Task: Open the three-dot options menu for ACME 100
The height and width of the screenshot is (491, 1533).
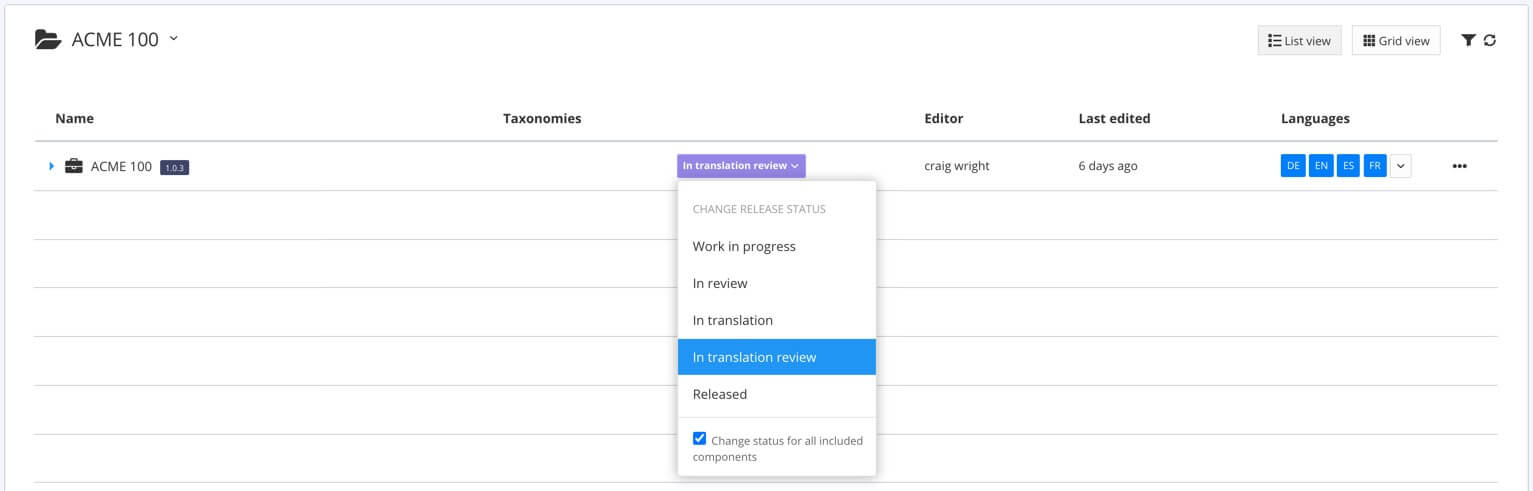Action: click(1459, 166)
